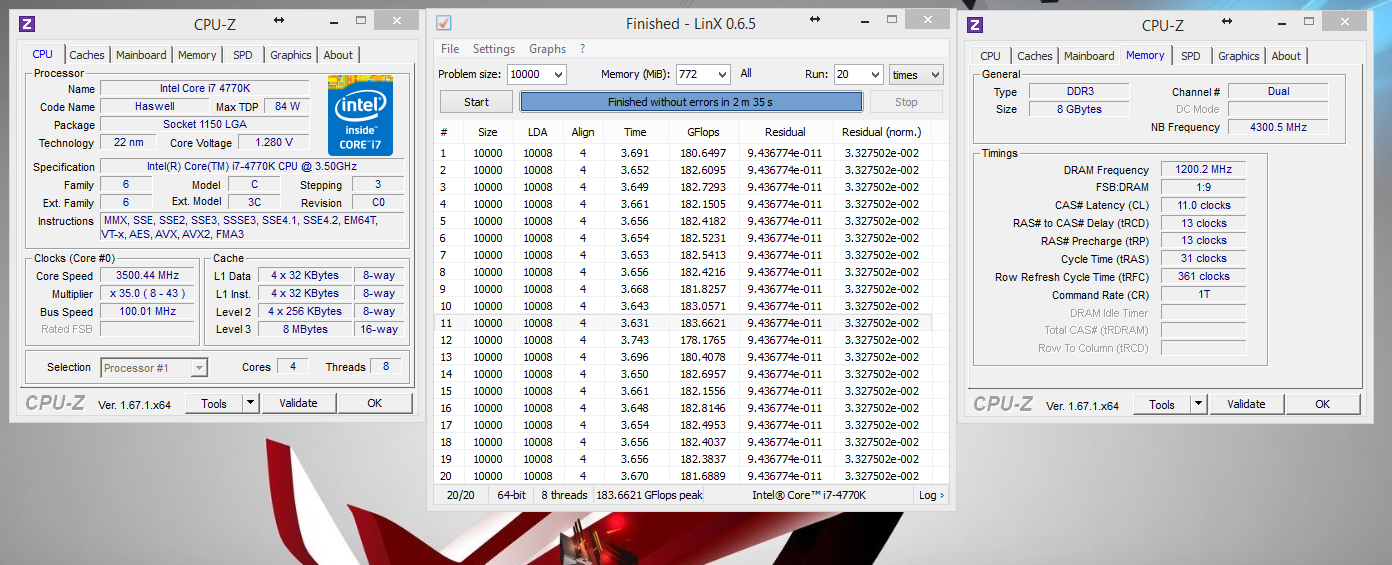Switch to About tab in CPU-Z processor window

338,55
